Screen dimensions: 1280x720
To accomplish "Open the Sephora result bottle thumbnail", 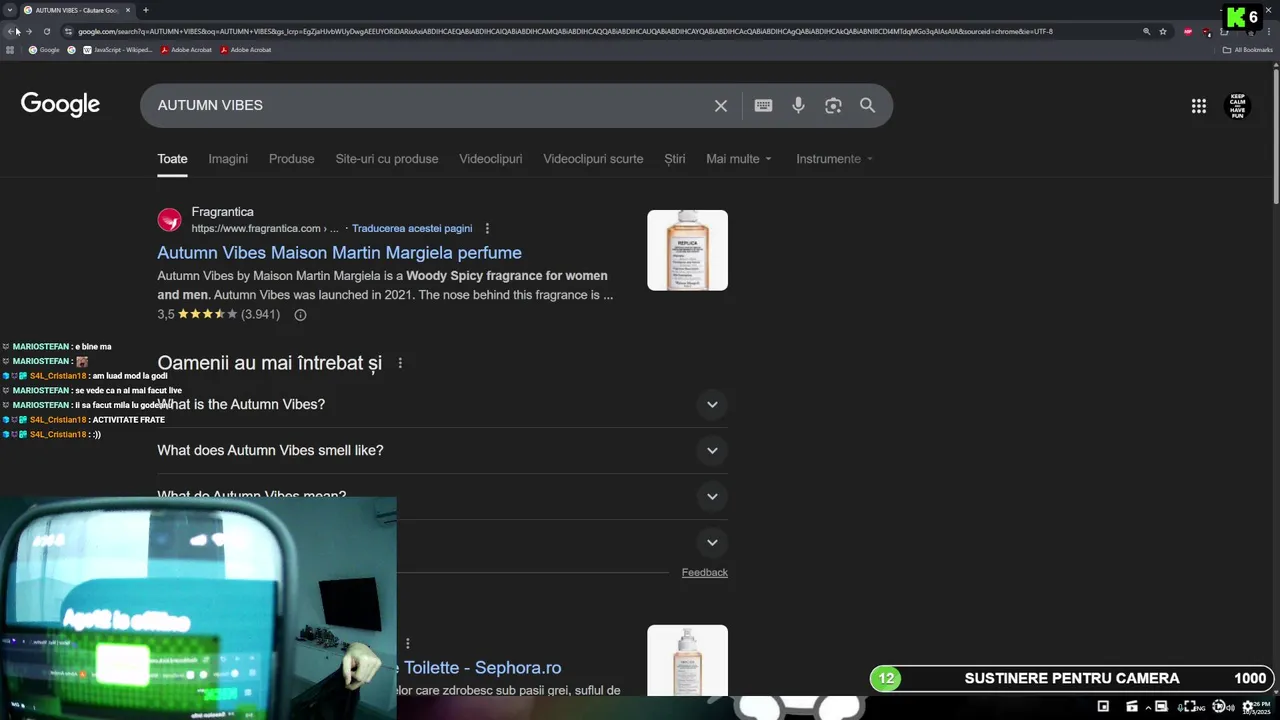I will pyautogui.click(x=687, y=660).
